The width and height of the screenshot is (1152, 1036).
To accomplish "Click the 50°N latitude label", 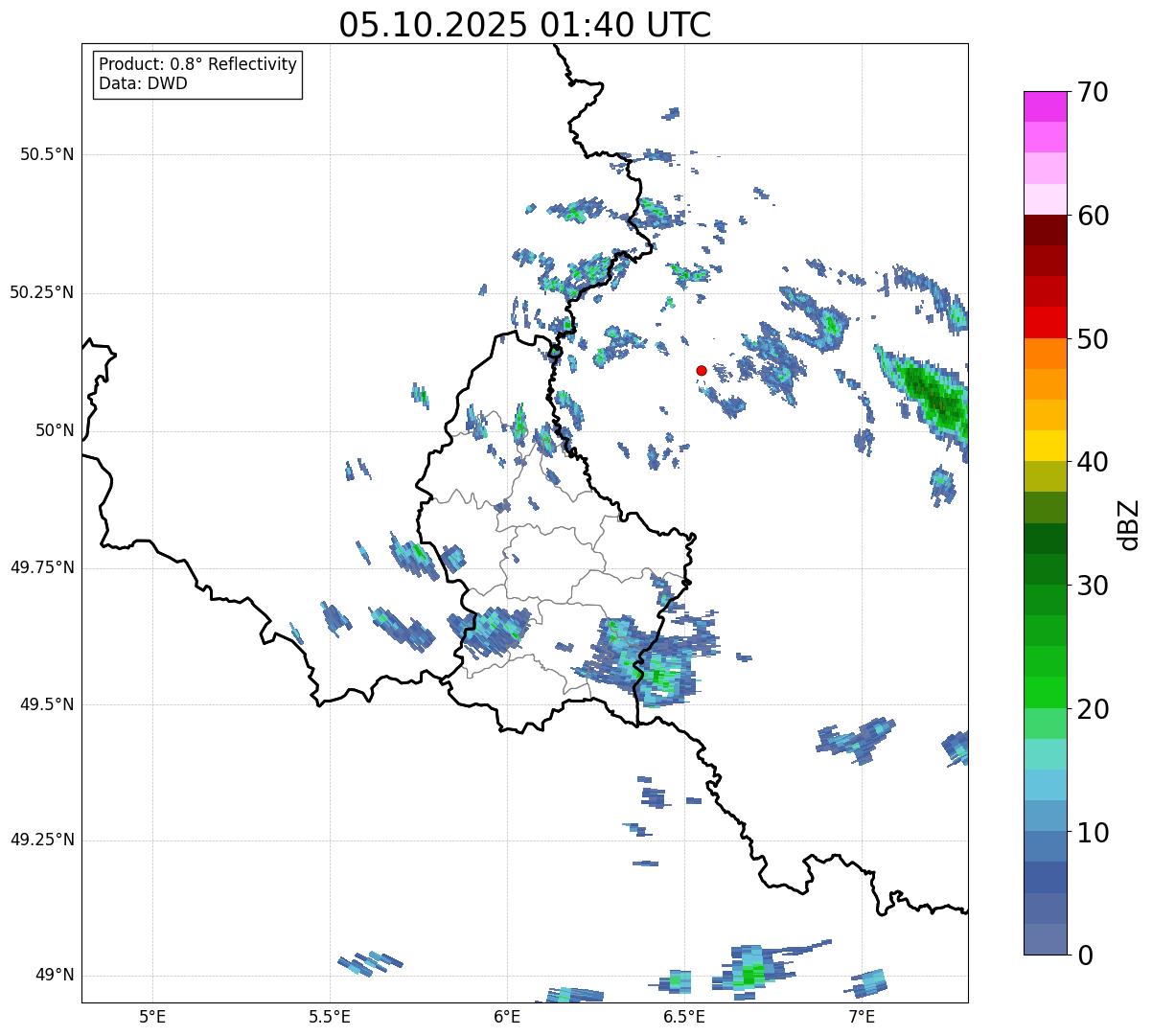I will click(55, 430).
